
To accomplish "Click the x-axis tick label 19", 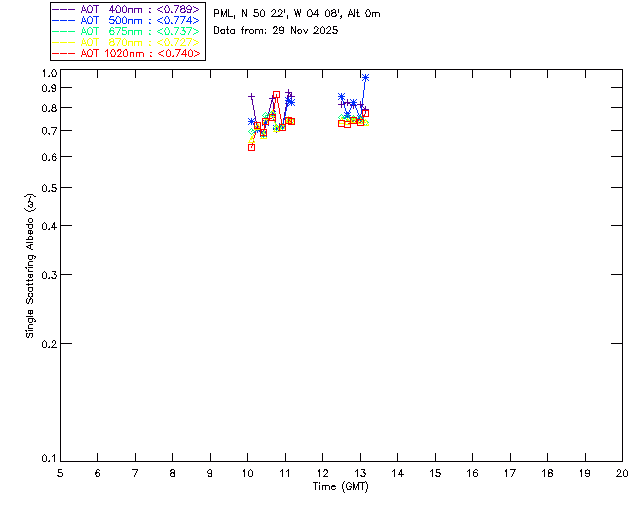I will coord(585,473).
